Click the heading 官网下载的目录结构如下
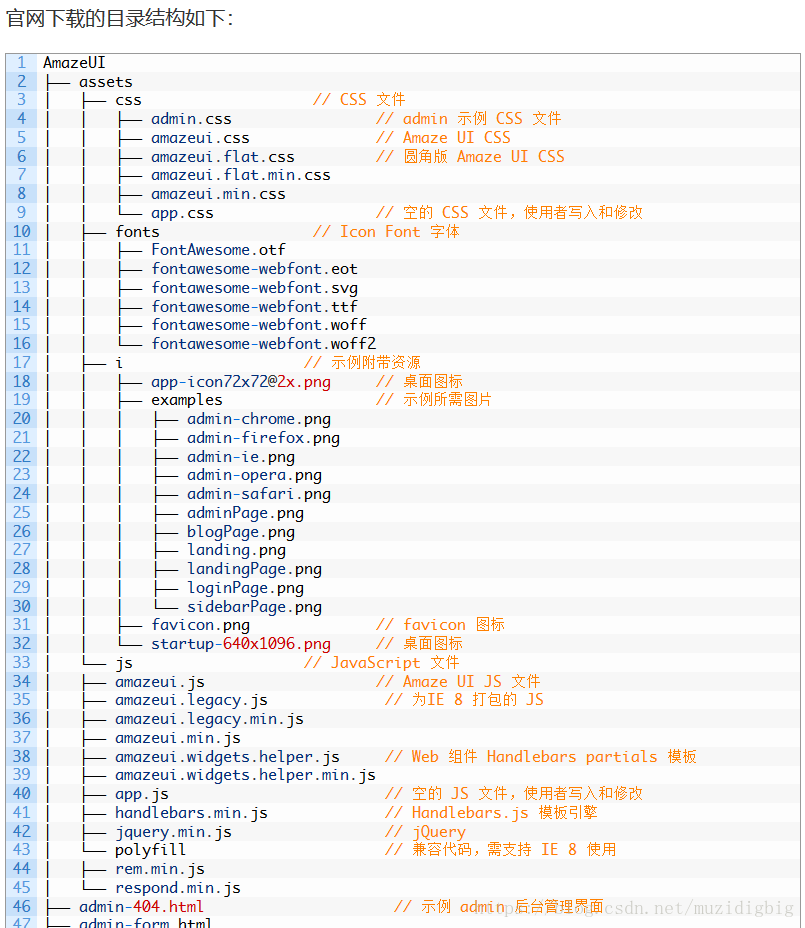805x928 pixels. (120, 19)
